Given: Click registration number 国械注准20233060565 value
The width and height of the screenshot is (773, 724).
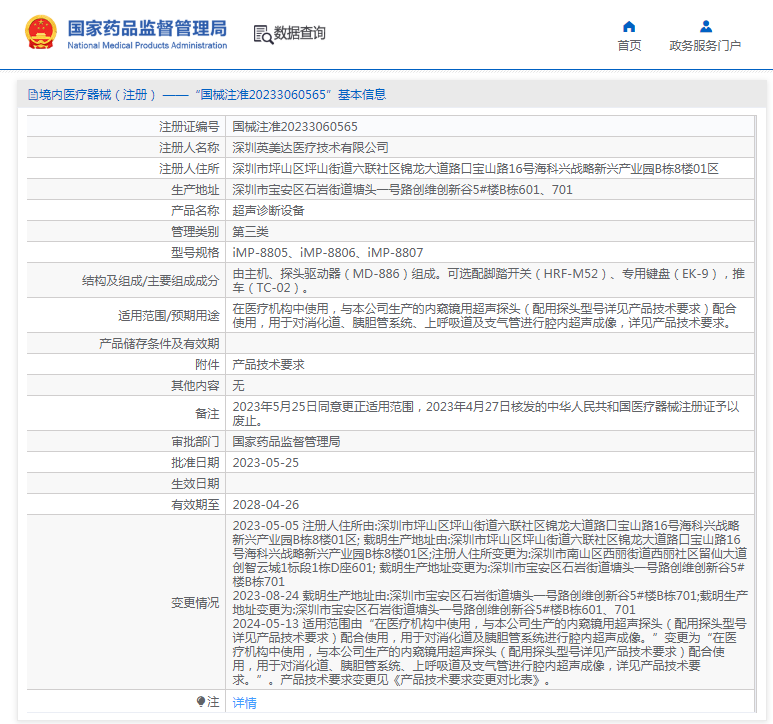Looking at the screenshot, I should click(295, 127).
